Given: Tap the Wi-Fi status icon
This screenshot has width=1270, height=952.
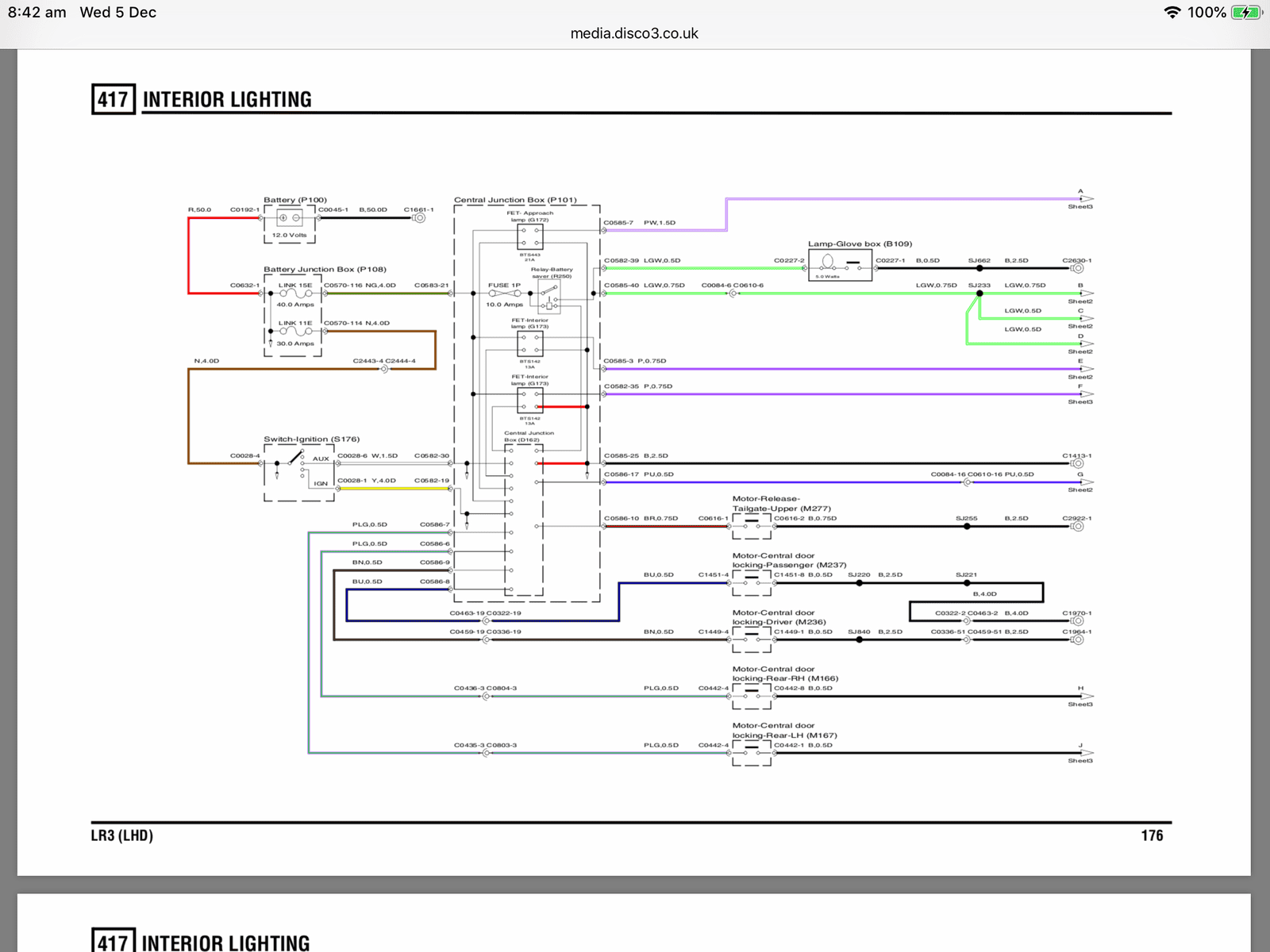Looking at the screenshot, I should pyautogui.click(x=1172, y=13).
